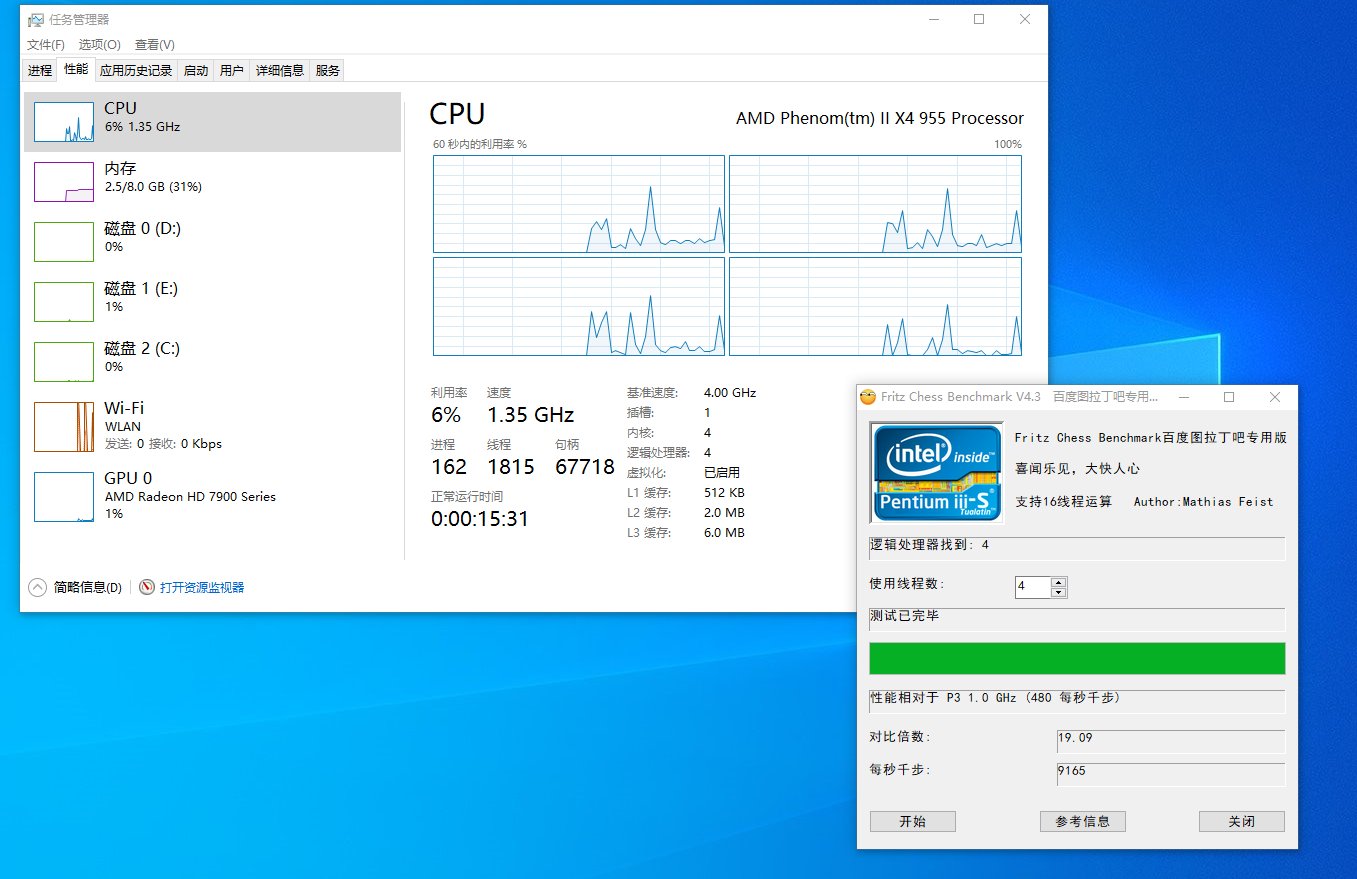The image size is (1357, 879).
Task: Click the Fritz Chess Benchmark title icon
Action: click(868, 397)
